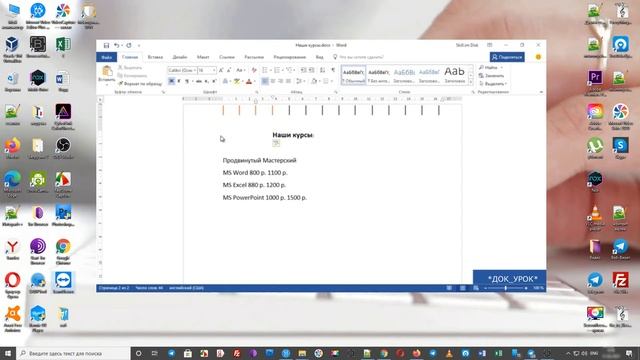Open ribbon display options in title bar

point(490,45)
